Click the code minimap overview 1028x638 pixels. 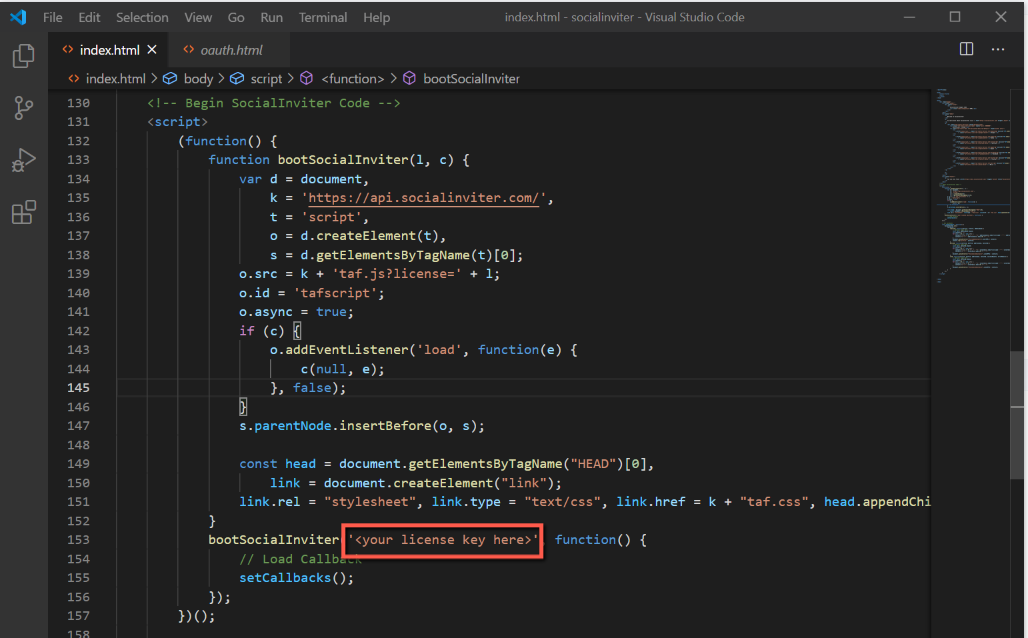(x=974, y=187)
